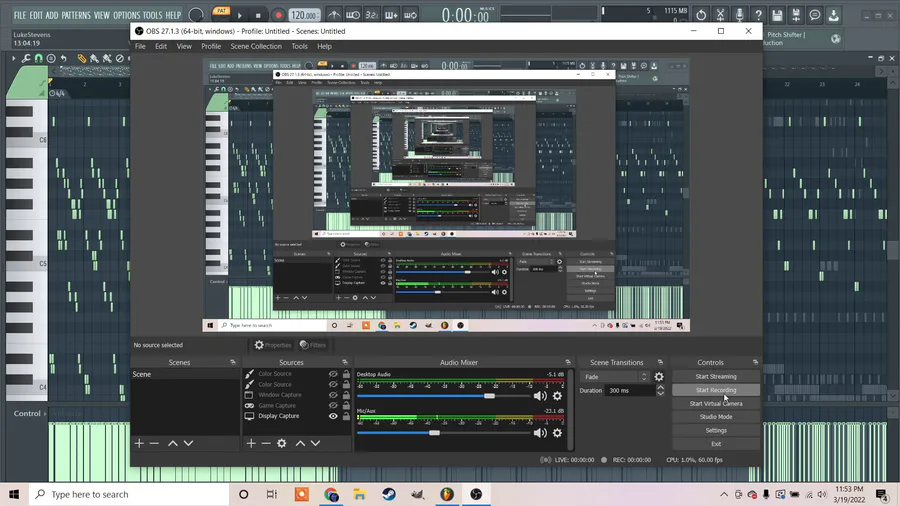
Task: Open the Fade transition dropdown
Action: click(x=615, y=377)
